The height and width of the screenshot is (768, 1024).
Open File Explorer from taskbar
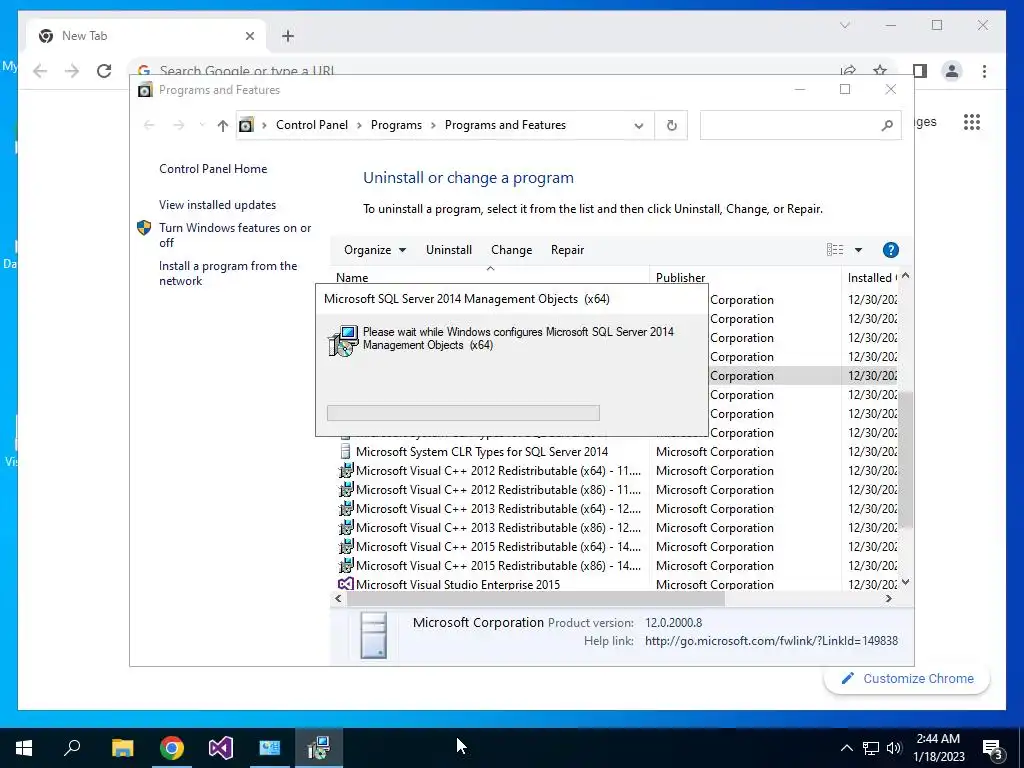(123, 748)
